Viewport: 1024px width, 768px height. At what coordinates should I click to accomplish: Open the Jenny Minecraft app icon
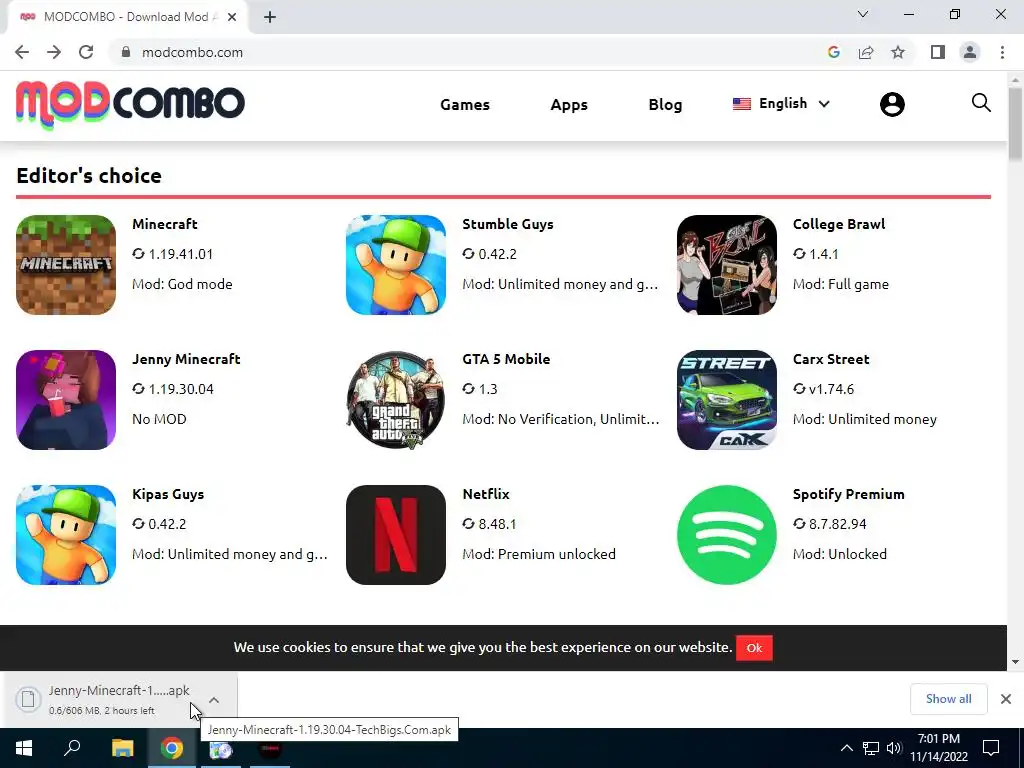[66, 400]
